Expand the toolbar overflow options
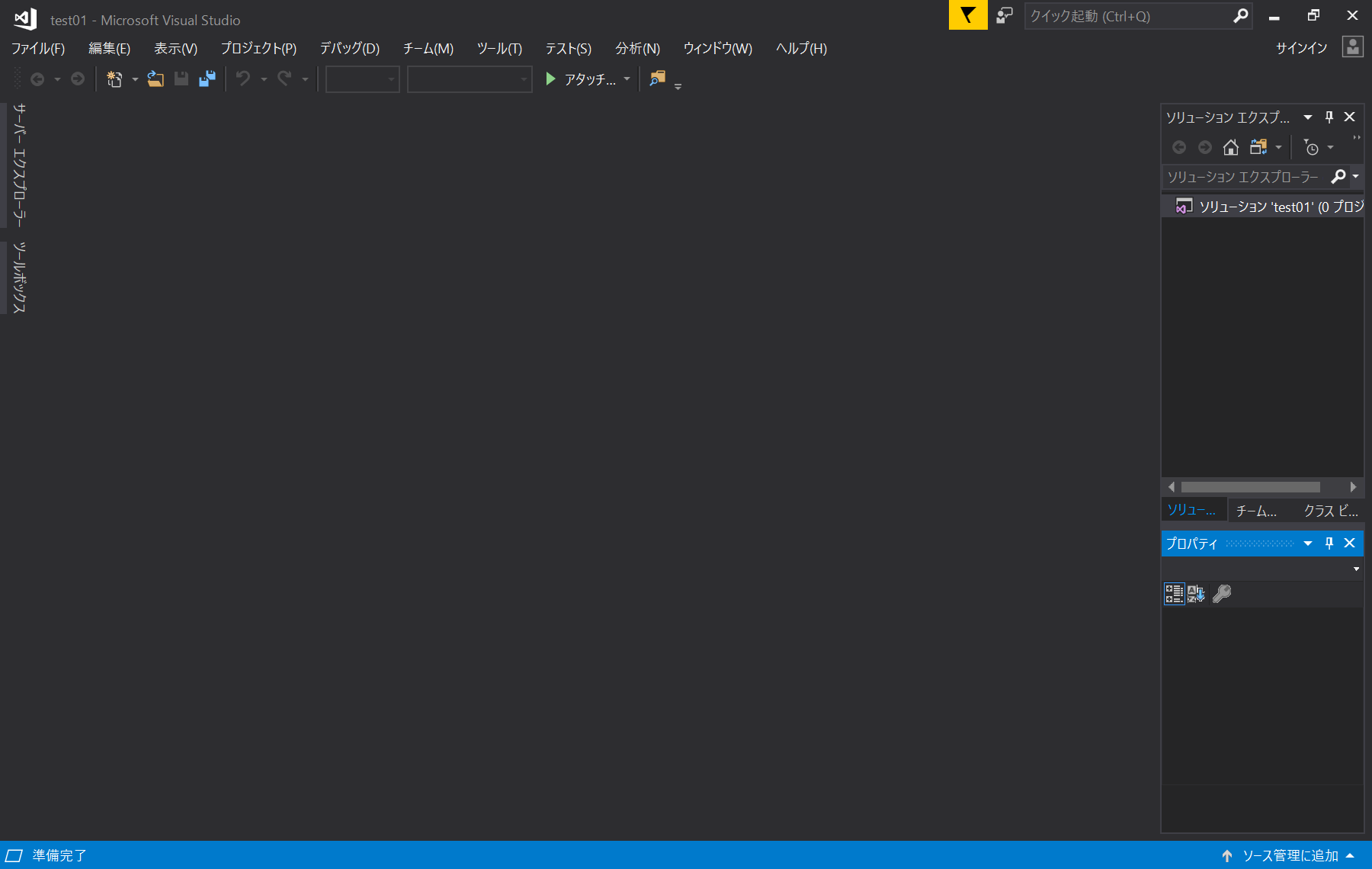 point(678,85)
